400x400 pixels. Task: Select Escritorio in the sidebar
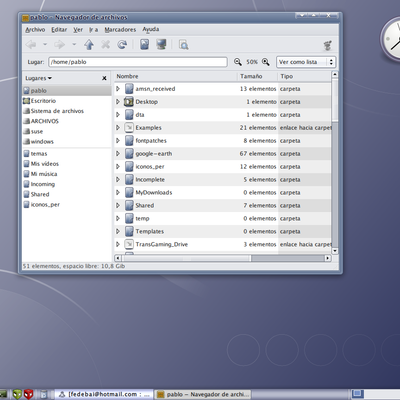click(67, 101)
